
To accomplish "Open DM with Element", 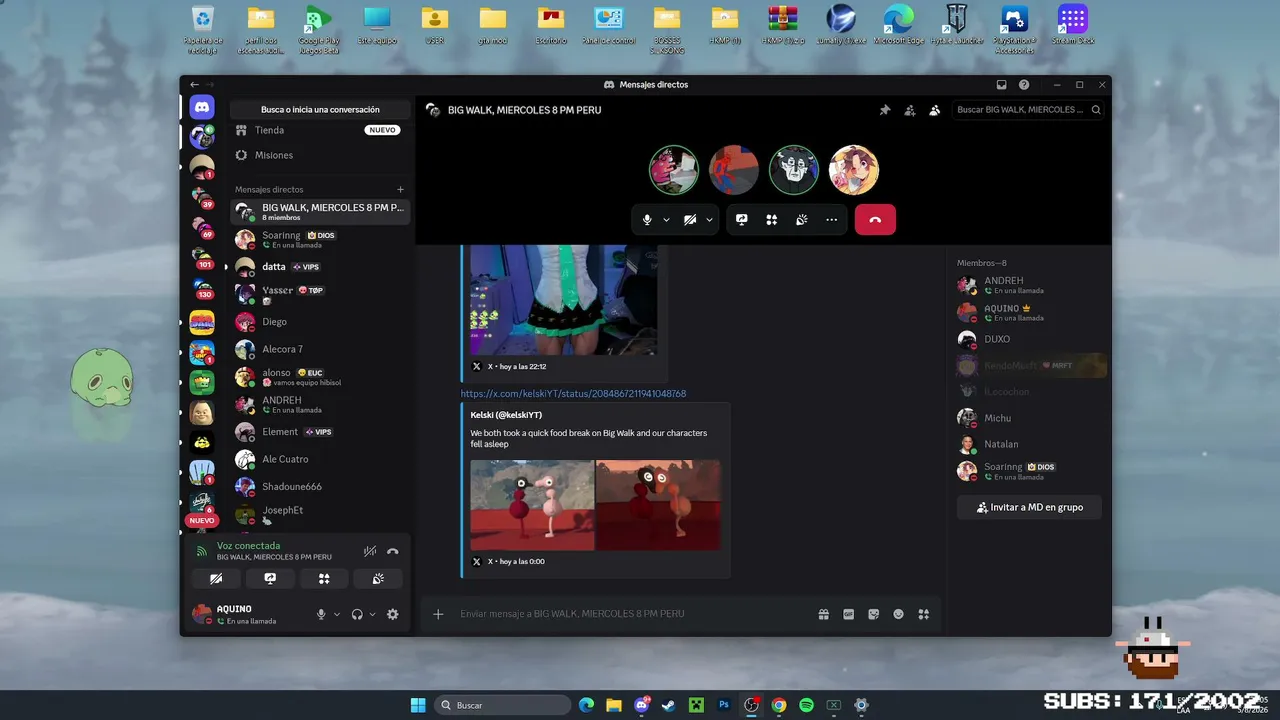I will coord(320,432).
